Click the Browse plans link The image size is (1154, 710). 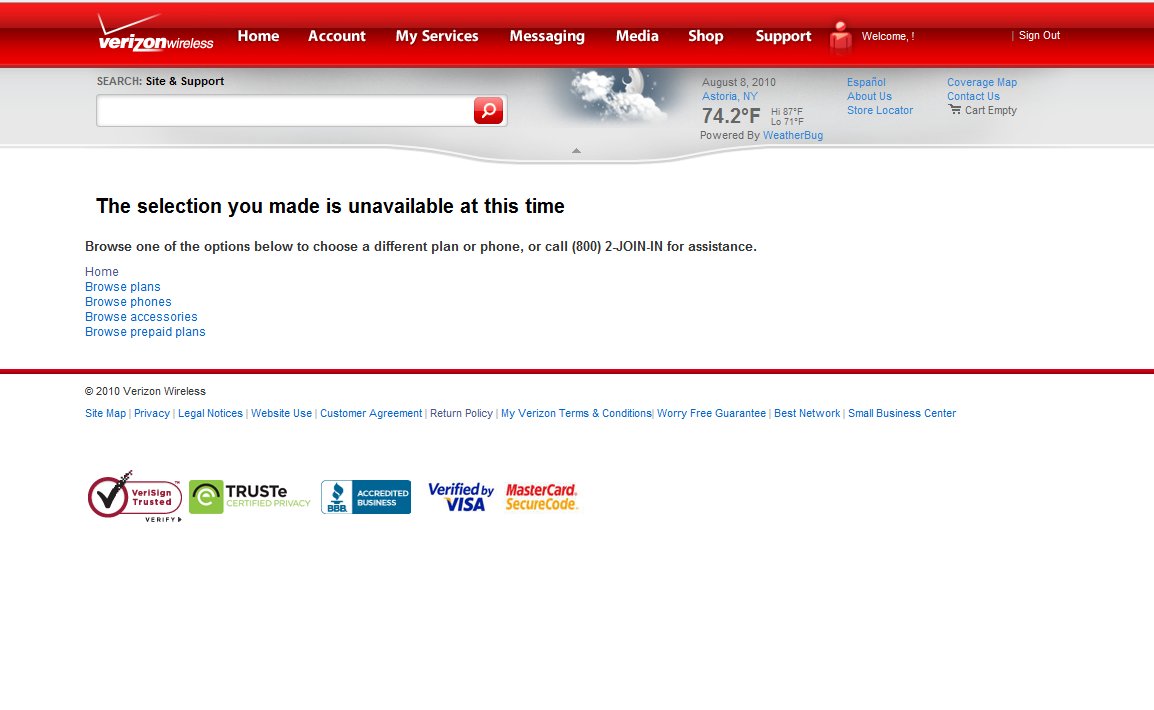pos(122,287)
